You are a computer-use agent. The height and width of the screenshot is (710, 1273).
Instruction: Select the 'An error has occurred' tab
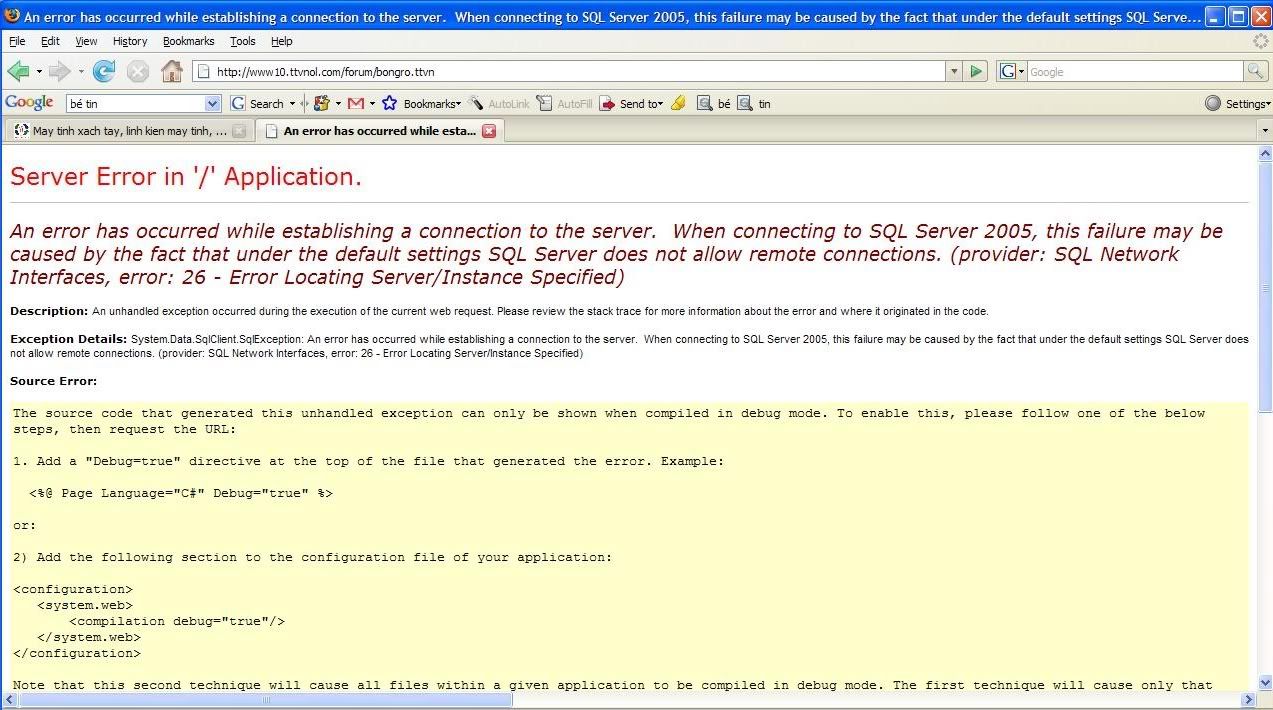pos(379,131)
